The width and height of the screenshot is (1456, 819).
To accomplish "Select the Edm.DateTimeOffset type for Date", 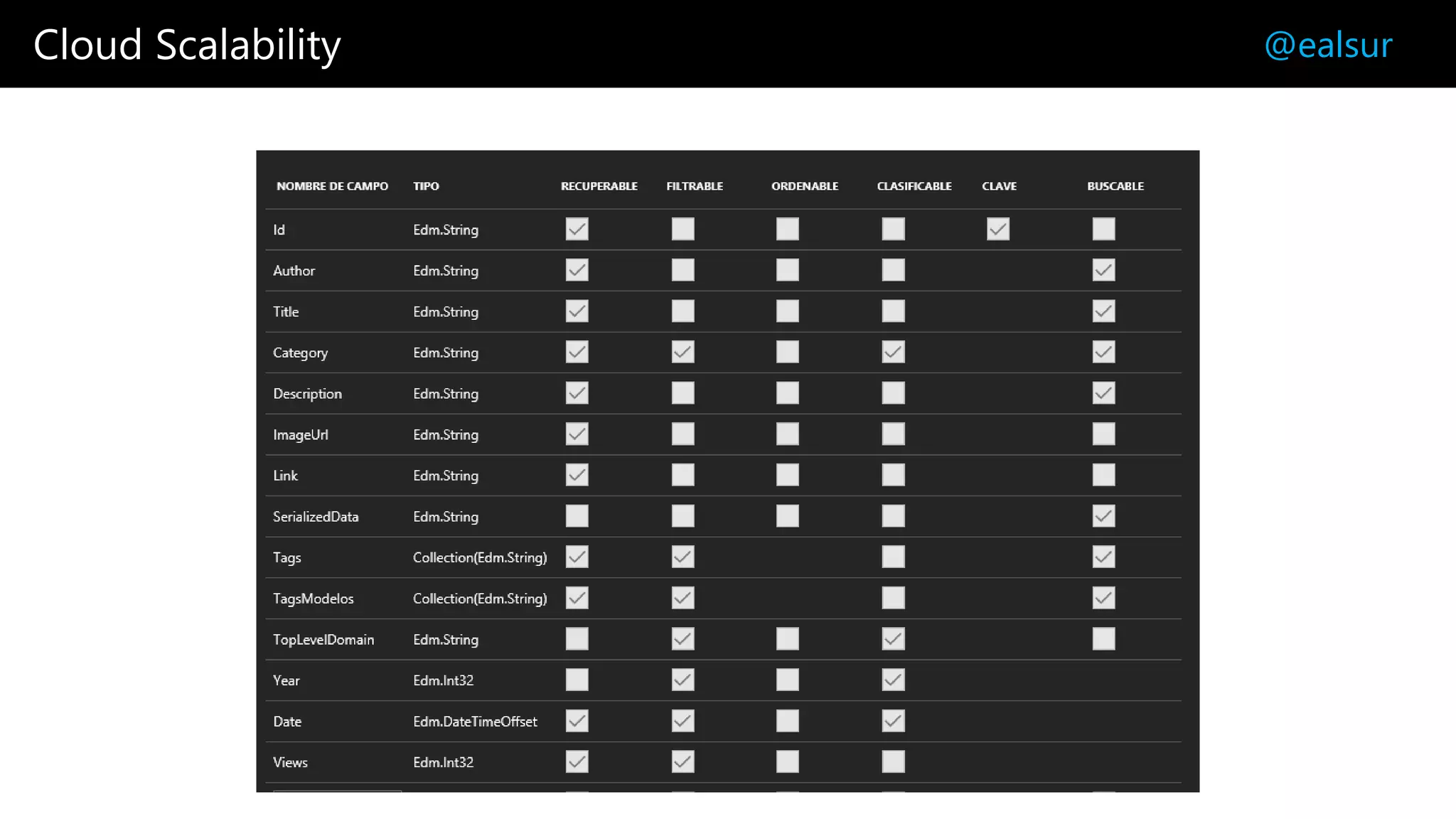I will point(475,722).
